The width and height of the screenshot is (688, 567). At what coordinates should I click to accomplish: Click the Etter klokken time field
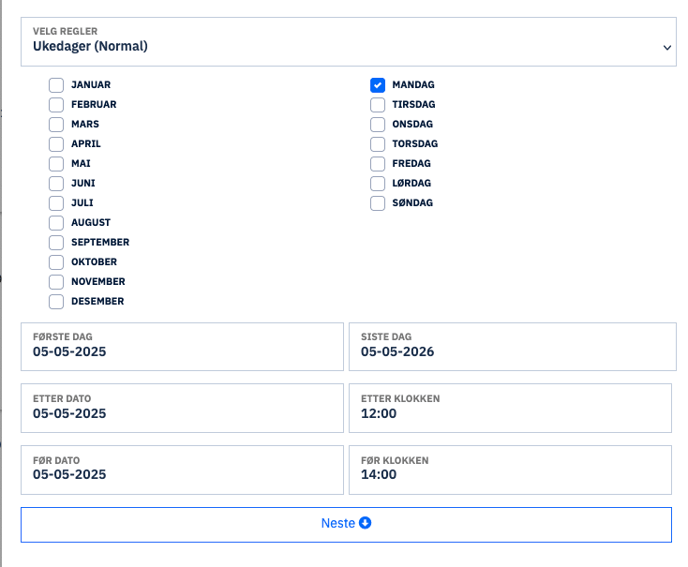pyautogui.click(x=512, y=408)
